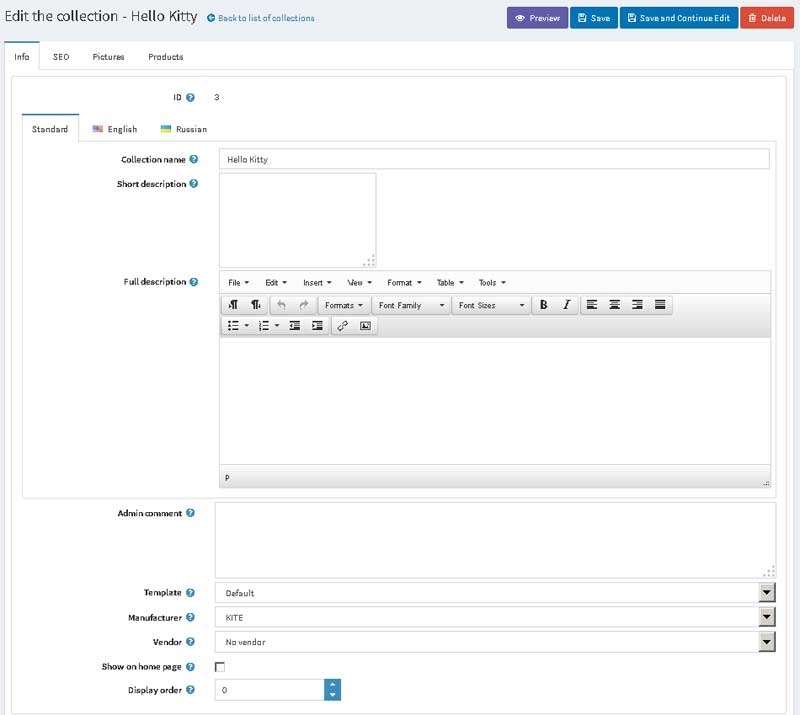
Task: Set right-to-left text direction in editor
Action: coord(256,305)
